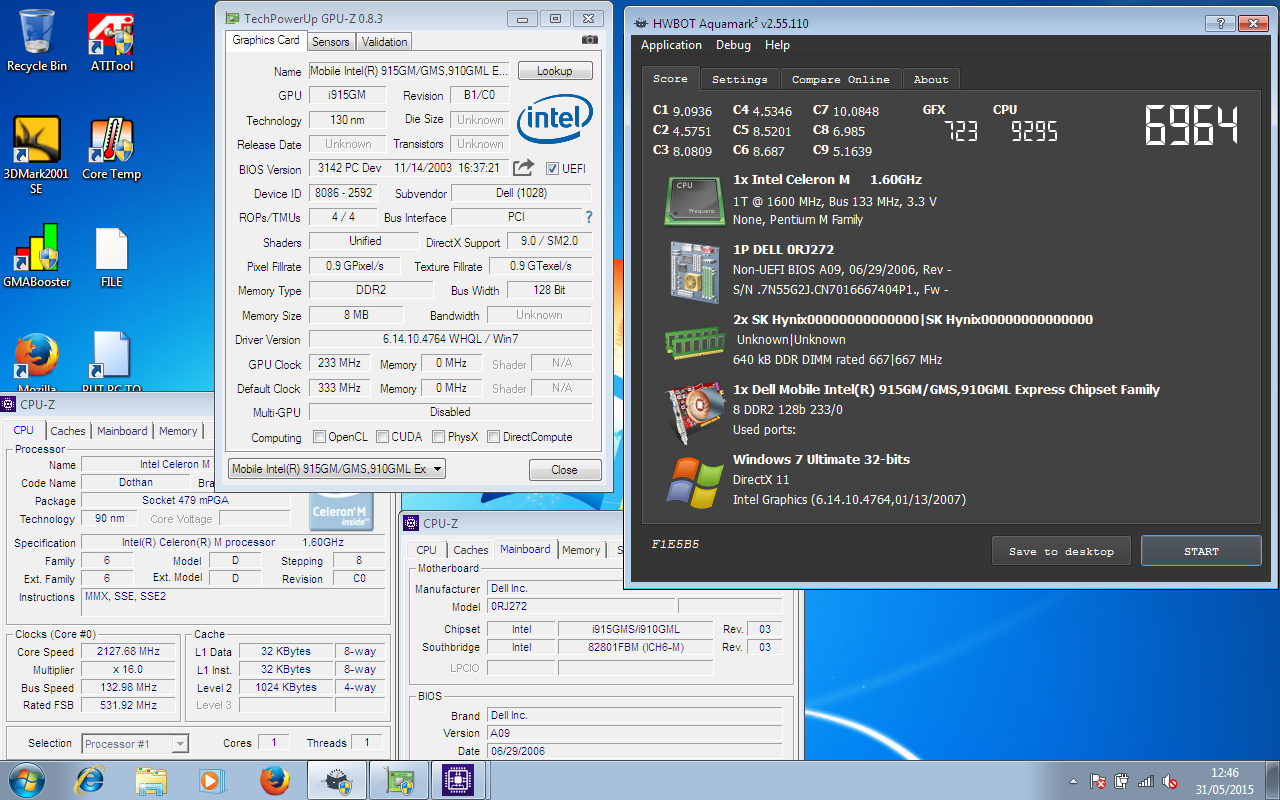Open the GPU selection dropdown in GPU-Z
Image resolution: width=1280 pixels, height=800 pixels.
(x=337, y=469)
